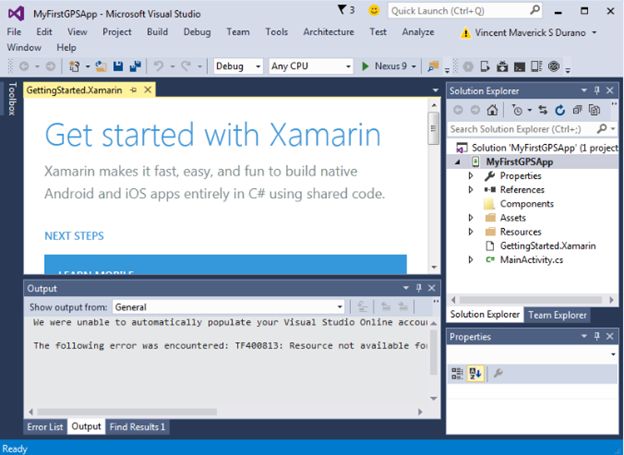The height and width of the screenshot is (455, 624).
Task: Open the Android device manager phone icon
Action: click(484, 66)
